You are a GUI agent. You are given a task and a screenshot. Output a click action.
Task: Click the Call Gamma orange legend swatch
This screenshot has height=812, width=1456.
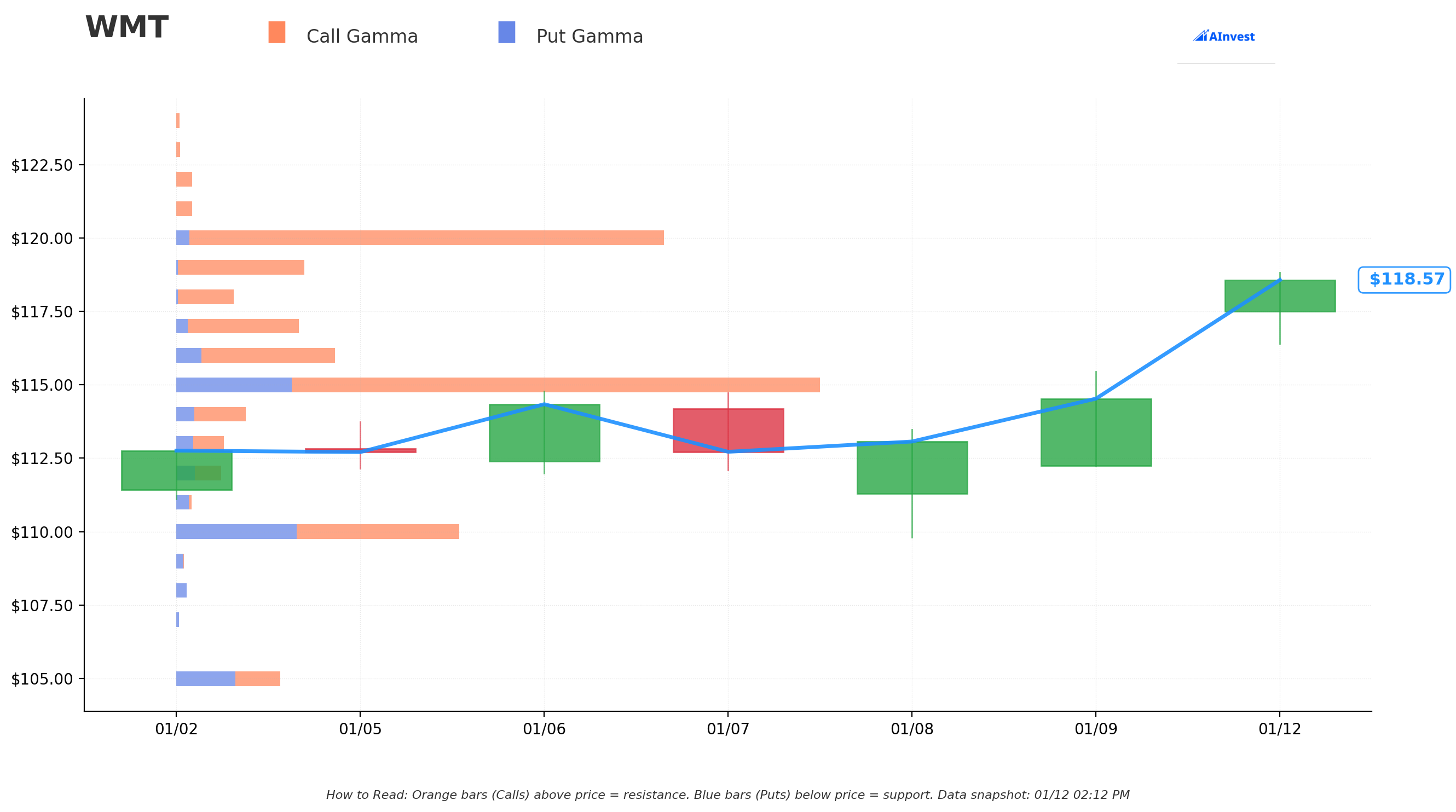coord(277,32)
